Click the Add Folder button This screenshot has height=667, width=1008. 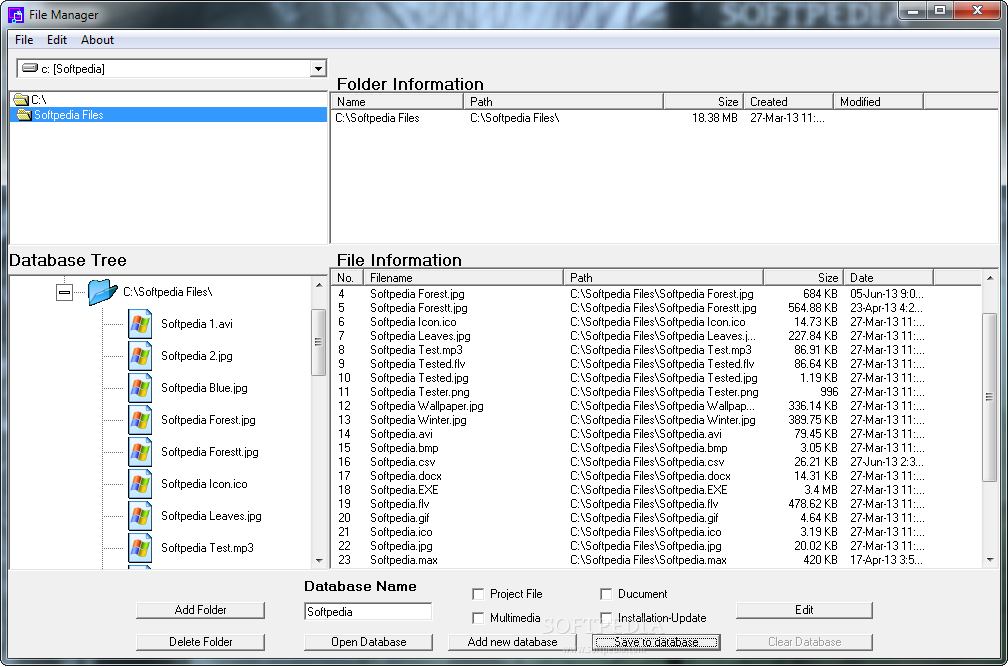(201, 610)
